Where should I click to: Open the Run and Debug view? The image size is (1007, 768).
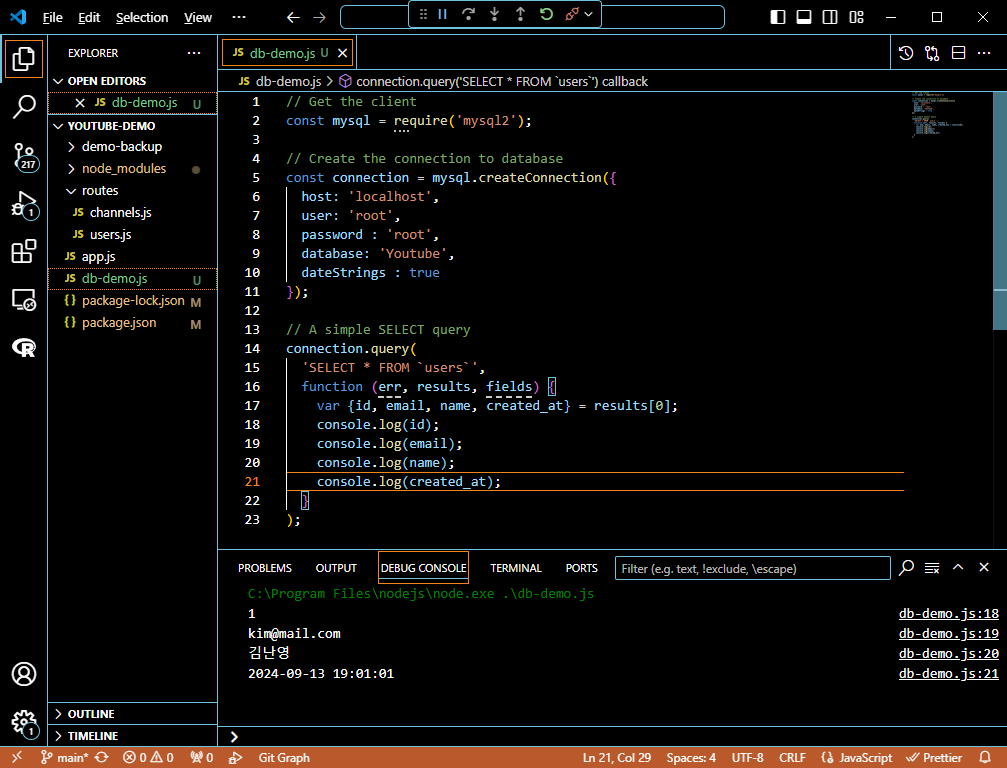tap(24, 204)
